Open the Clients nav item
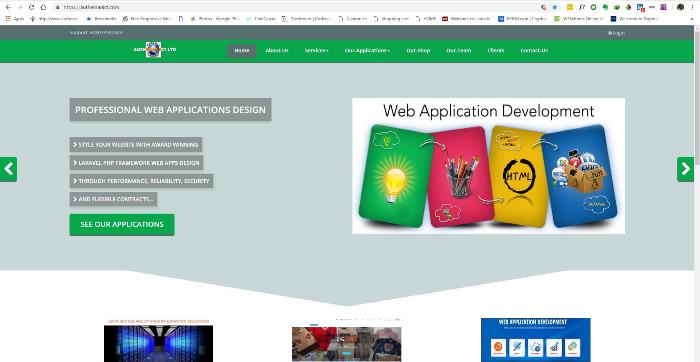 click(x=496, y=50)
